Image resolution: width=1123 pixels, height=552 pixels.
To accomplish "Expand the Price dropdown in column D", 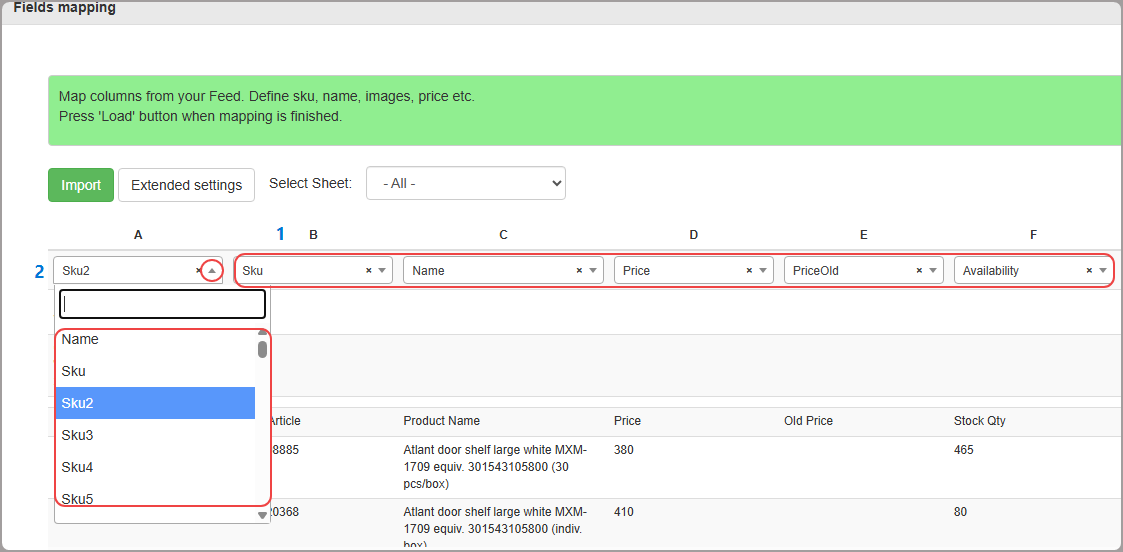I will [x=763, y=271].
